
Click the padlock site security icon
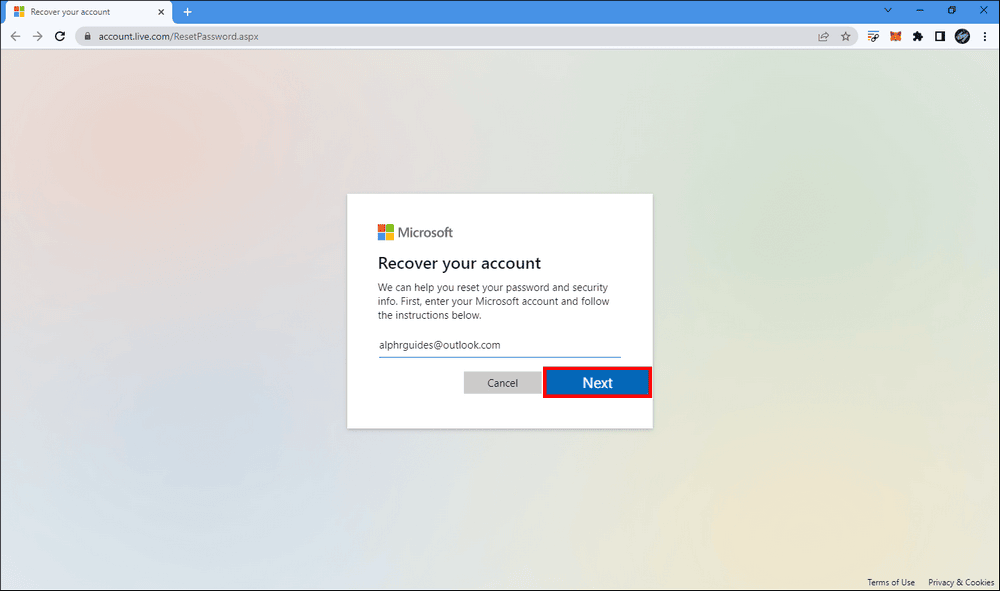point(89,36)
